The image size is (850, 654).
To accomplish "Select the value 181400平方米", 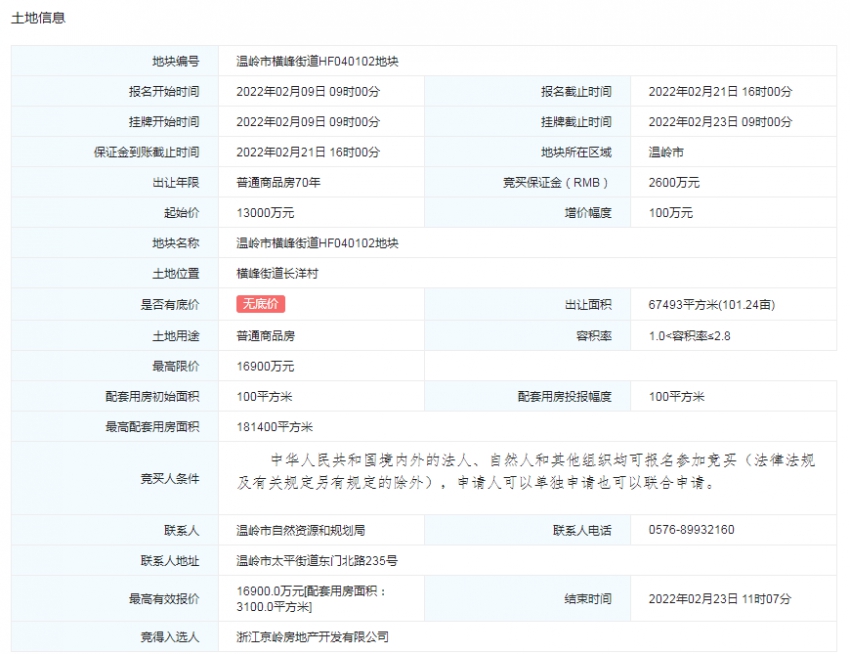I will click(x=274, y=427).
